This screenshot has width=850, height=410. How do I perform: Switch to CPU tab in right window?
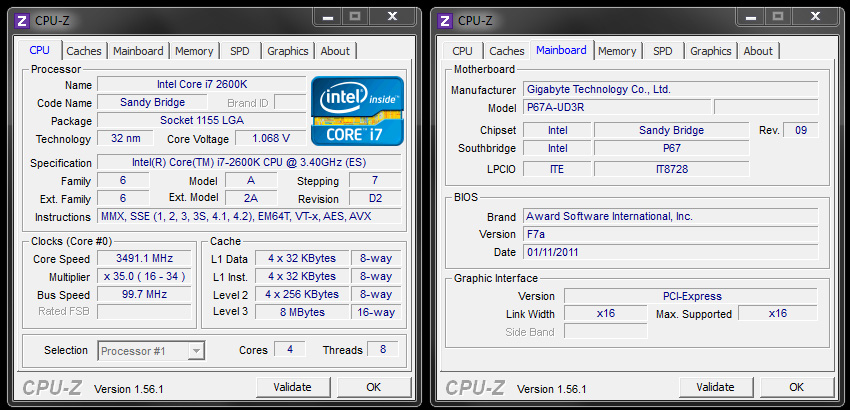[x=462, y=51]
